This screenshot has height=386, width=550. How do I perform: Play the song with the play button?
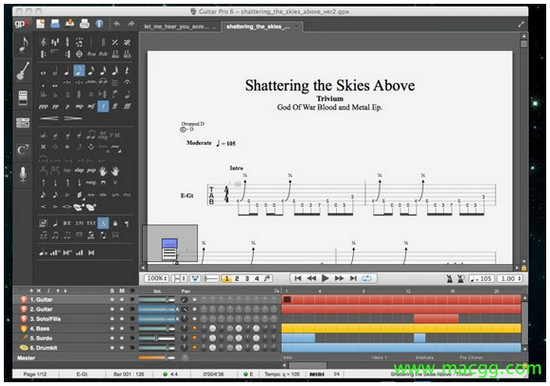[325, 278]
